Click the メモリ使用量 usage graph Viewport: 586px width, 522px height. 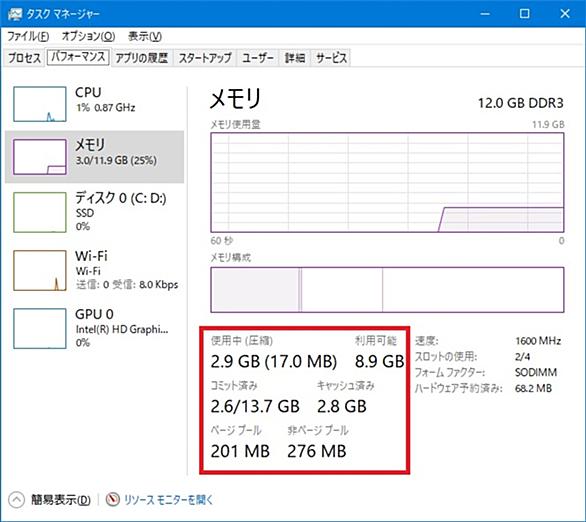coord(387,182)
